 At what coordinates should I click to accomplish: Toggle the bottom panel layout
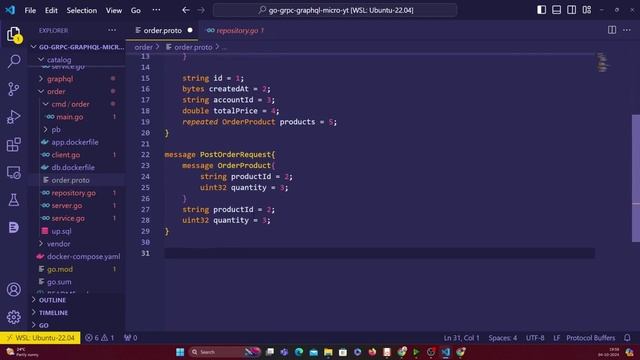[556, 10]
